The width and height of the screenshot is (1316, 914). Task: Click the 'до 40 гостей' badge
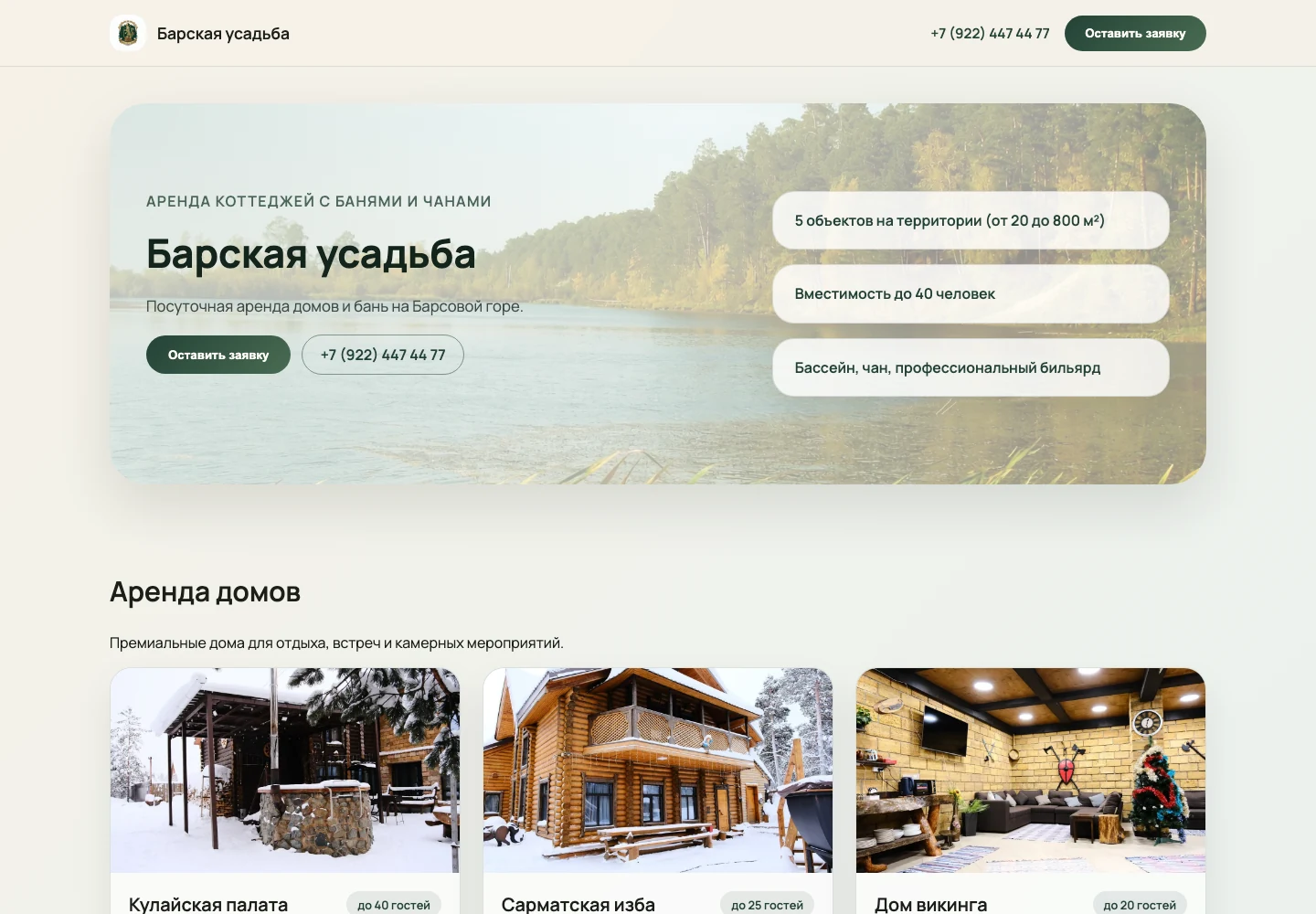(394, 904)
